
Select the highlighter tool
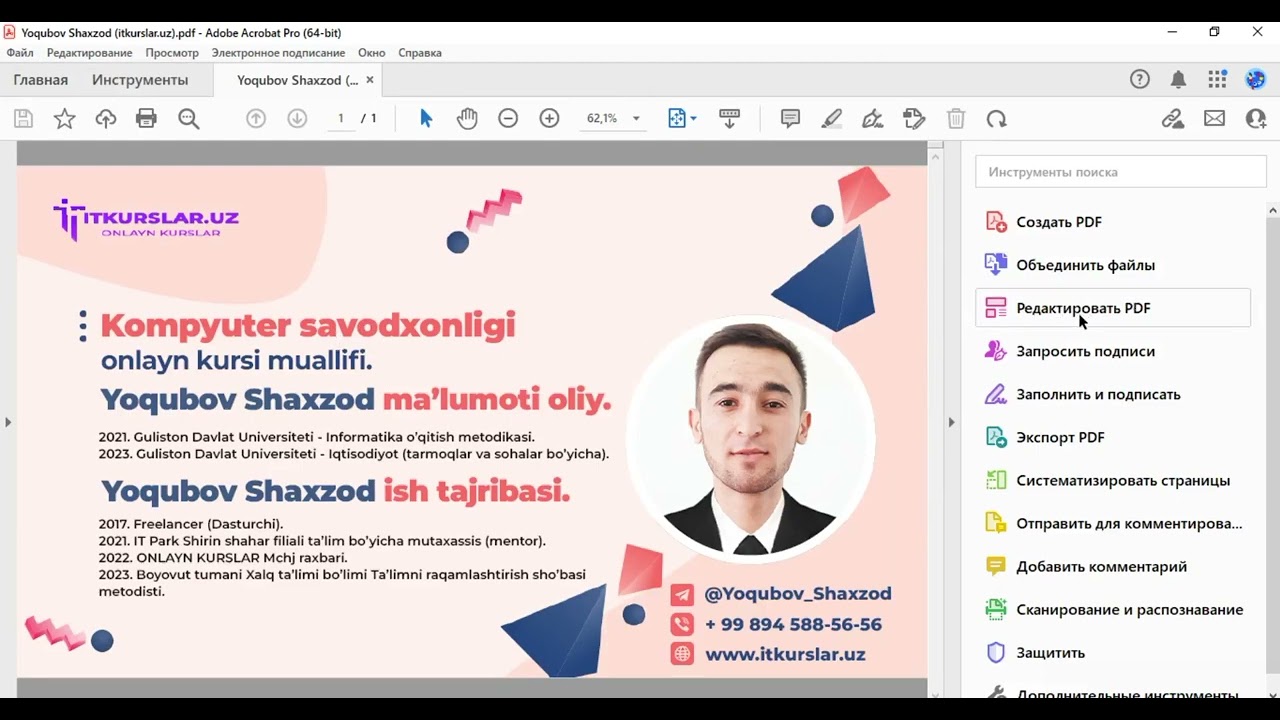pos(831,118)
